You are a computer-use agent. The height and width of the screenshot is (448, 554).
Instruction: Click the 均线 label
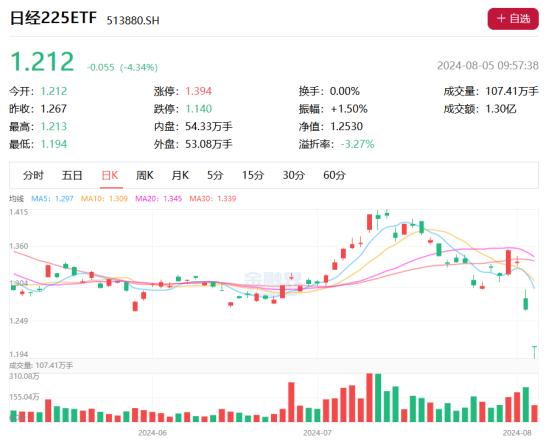[x=16, y=199]
